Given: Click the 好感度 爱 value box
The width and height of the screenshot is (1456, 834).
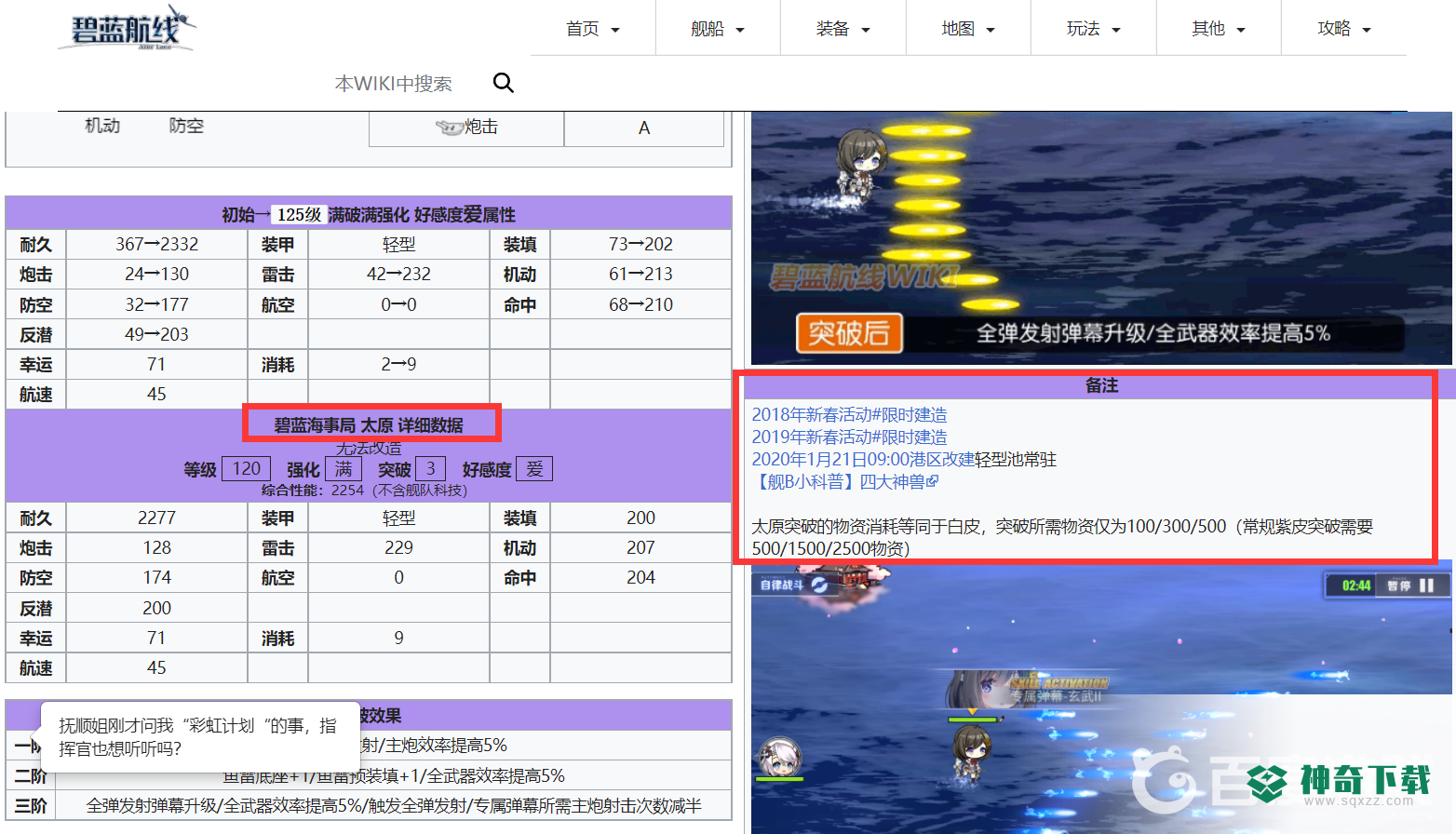Looking at the screenshot, I should (534, 468).
